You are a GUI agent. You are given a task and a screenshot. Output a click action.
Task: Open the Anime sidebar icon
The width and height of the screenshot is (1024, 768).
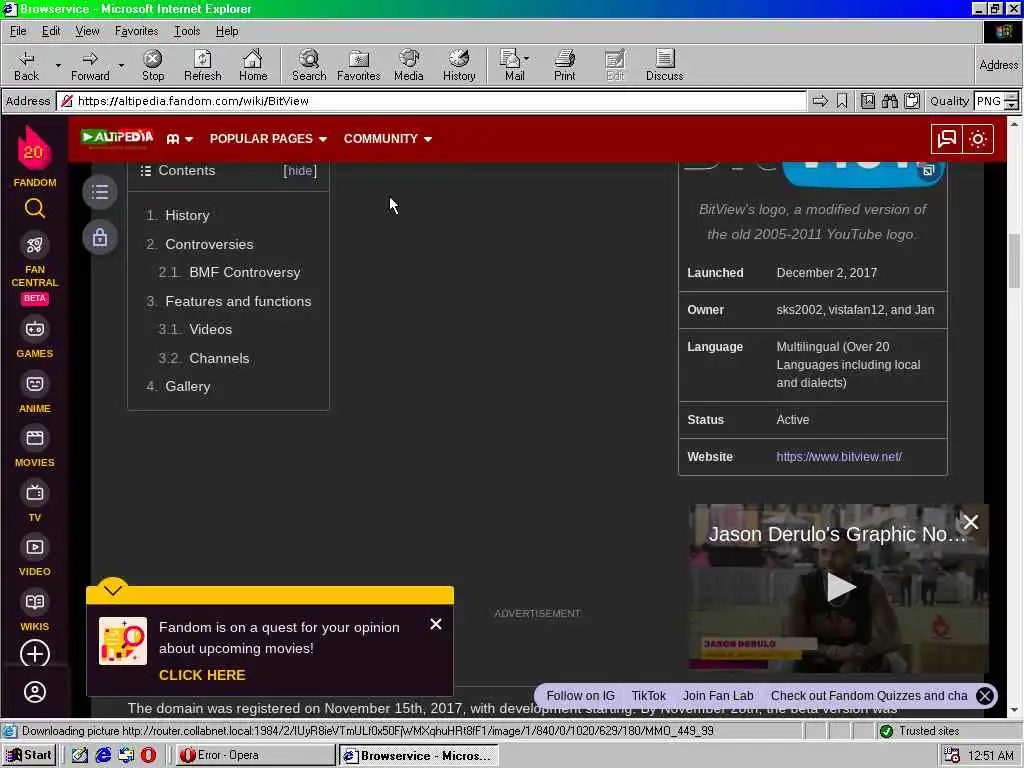tap(35, 384)
